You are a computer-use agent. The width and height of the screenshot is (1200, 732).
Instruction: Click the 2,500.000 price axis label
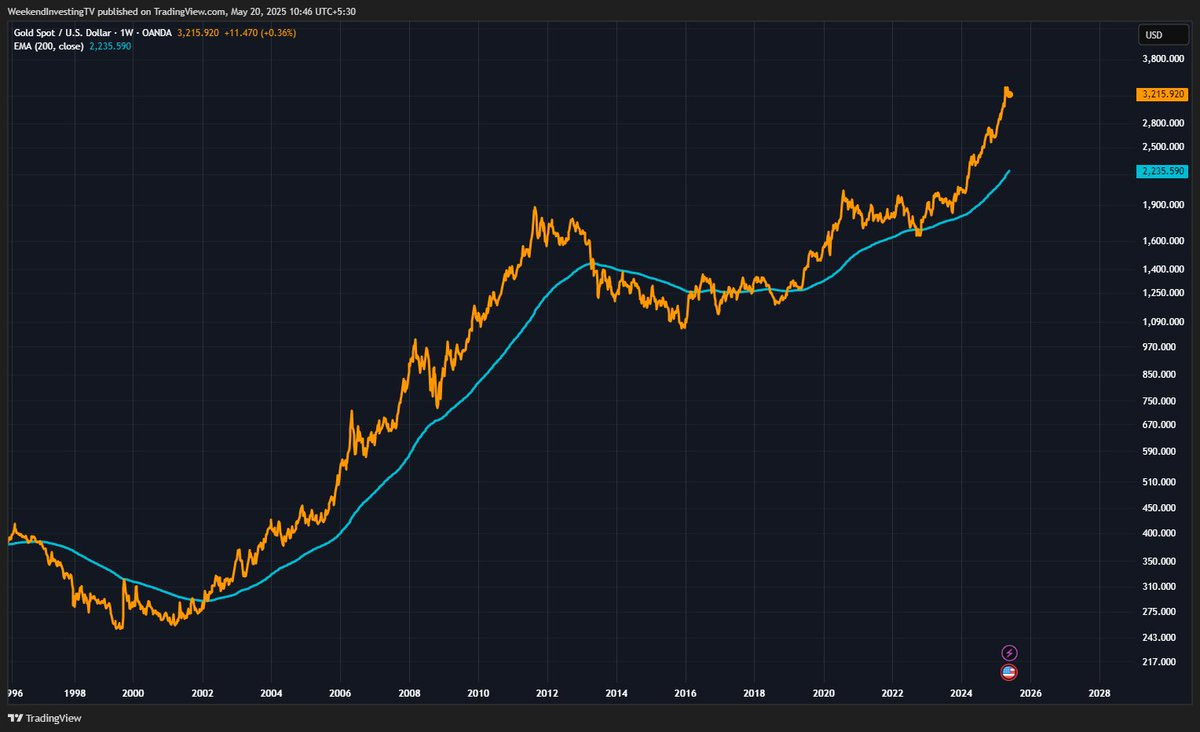pyautogui.click(x=1163, y=147)
